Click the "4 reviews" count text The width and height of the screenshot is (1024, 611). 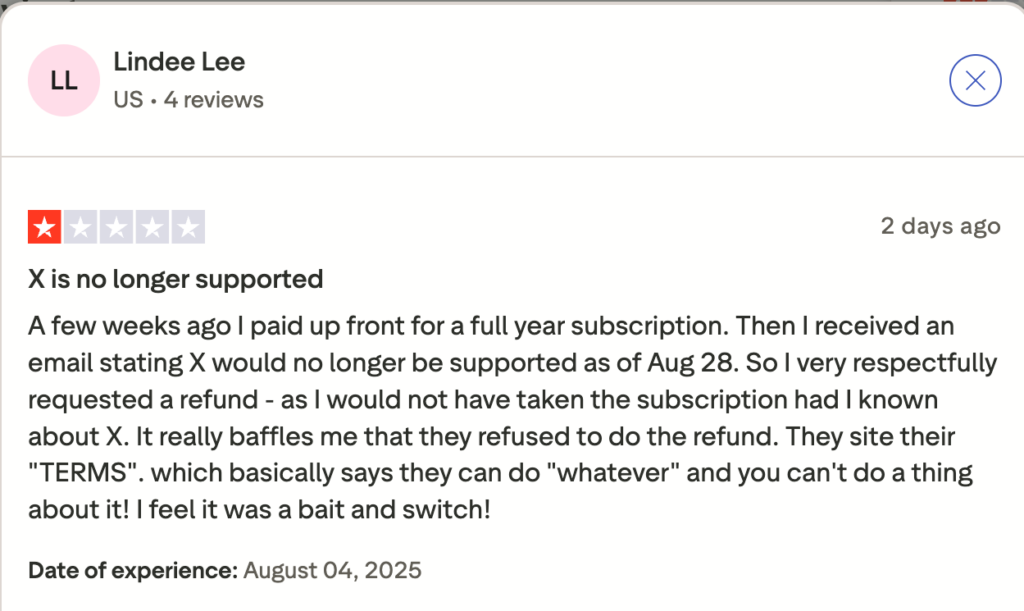tap(214, 100)
